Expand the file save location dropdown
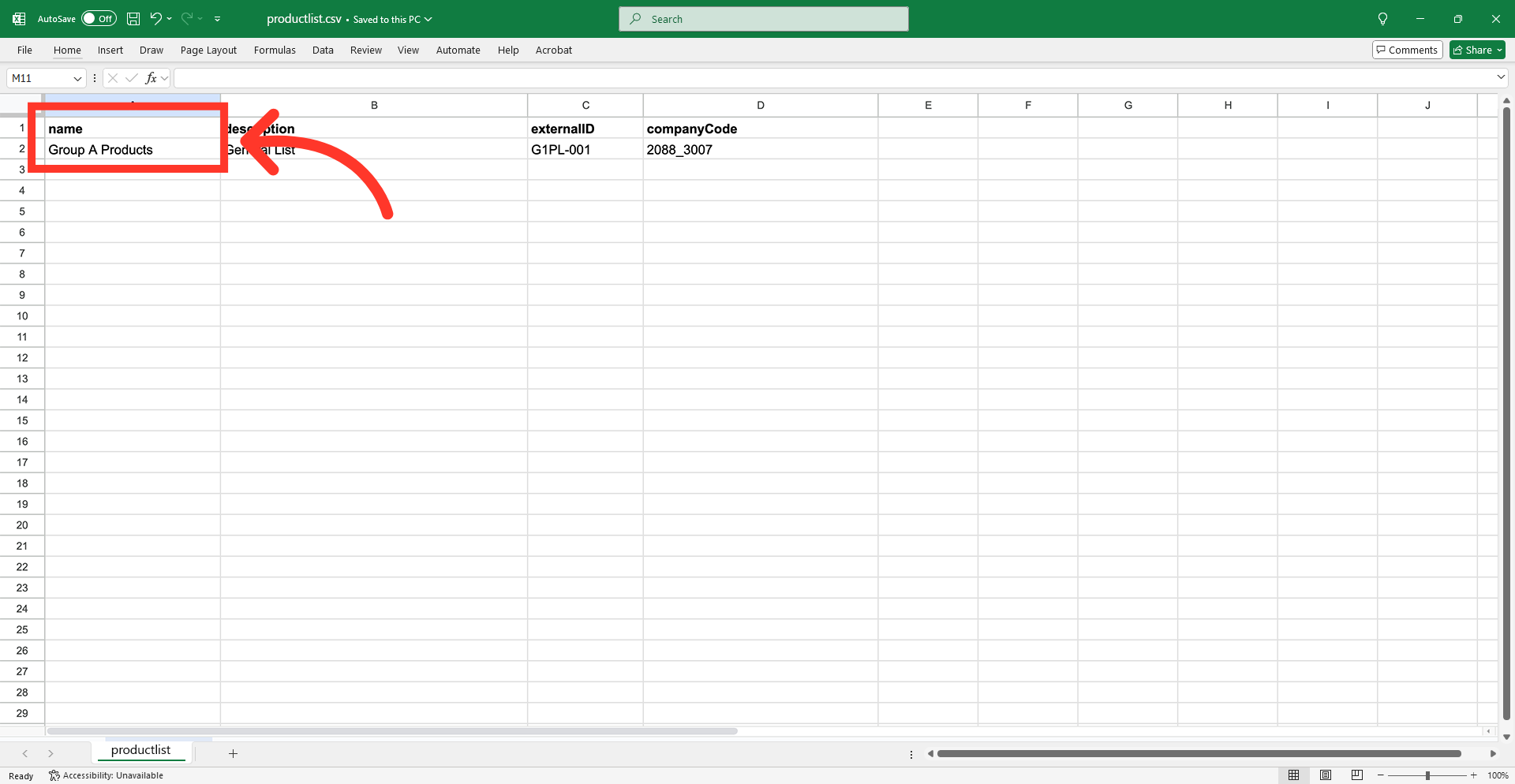The image size is (1515, 784). (x=428, y=19)
